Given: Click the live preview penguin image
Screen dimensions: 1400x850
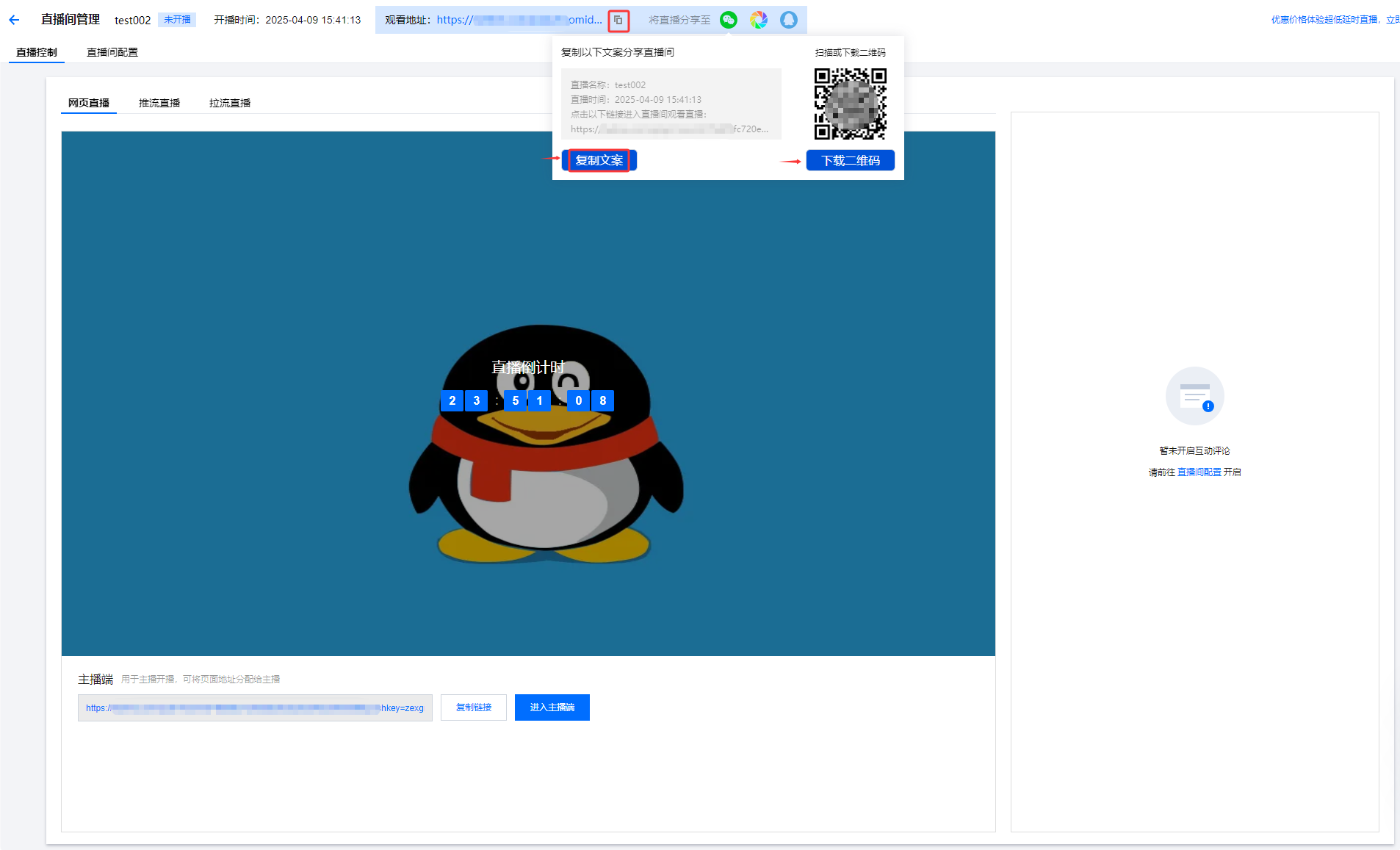Looking at the screenshot, I should 528,394.
